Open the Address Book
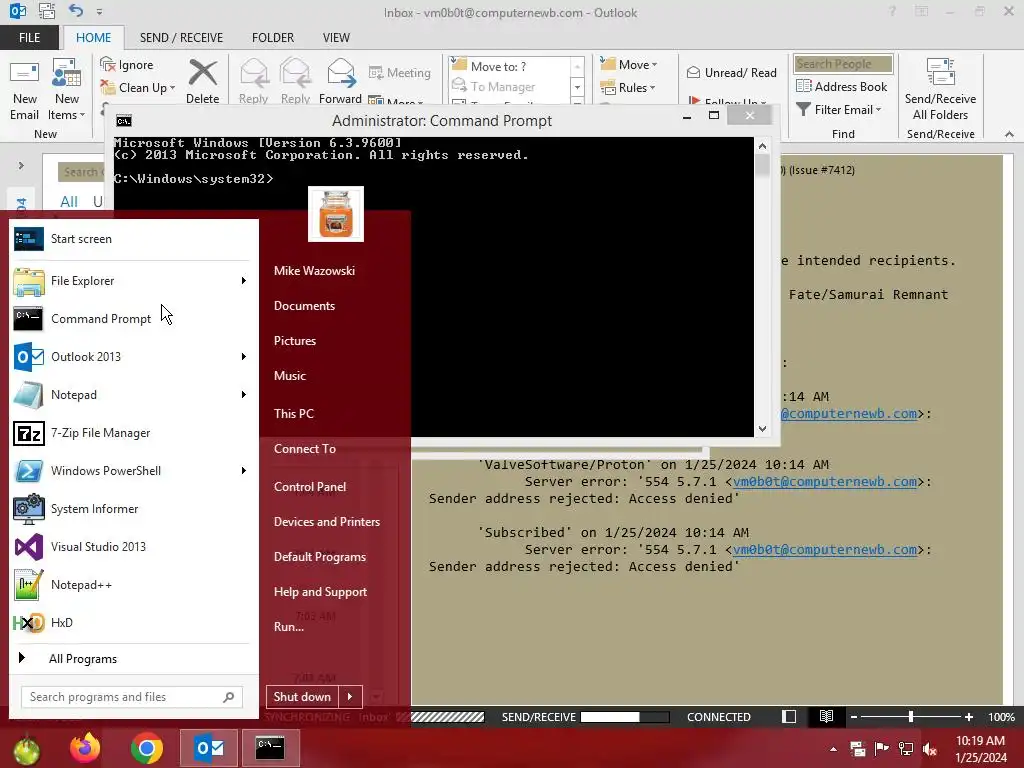The image size is (1024, 768). 842,86
